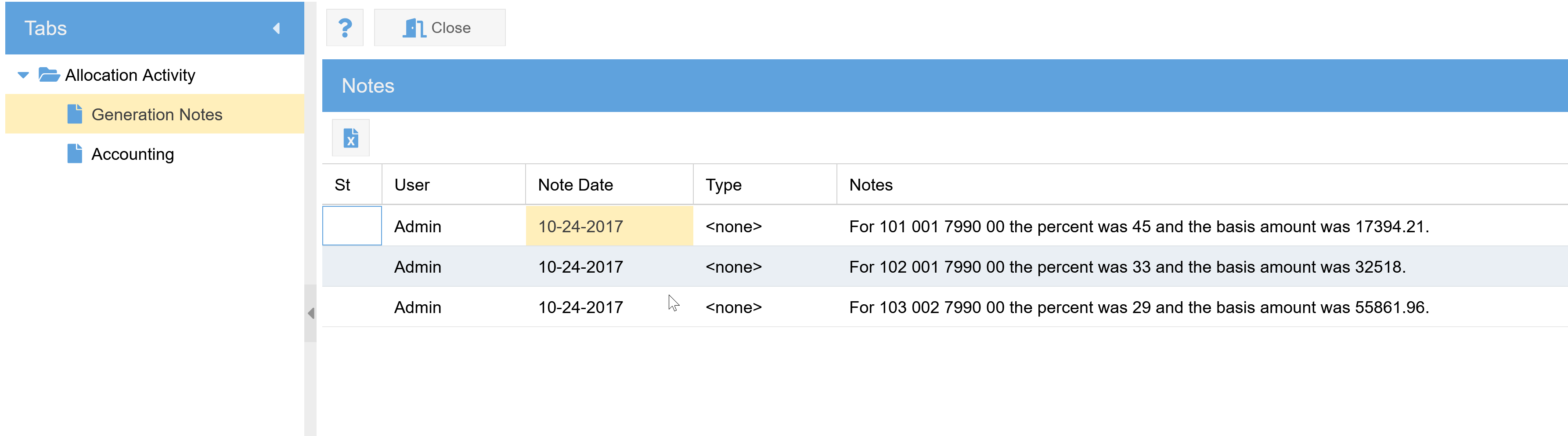The image size is (1568, 436).
Task: Click the blue question mark help icon
Action: point(345,28)
